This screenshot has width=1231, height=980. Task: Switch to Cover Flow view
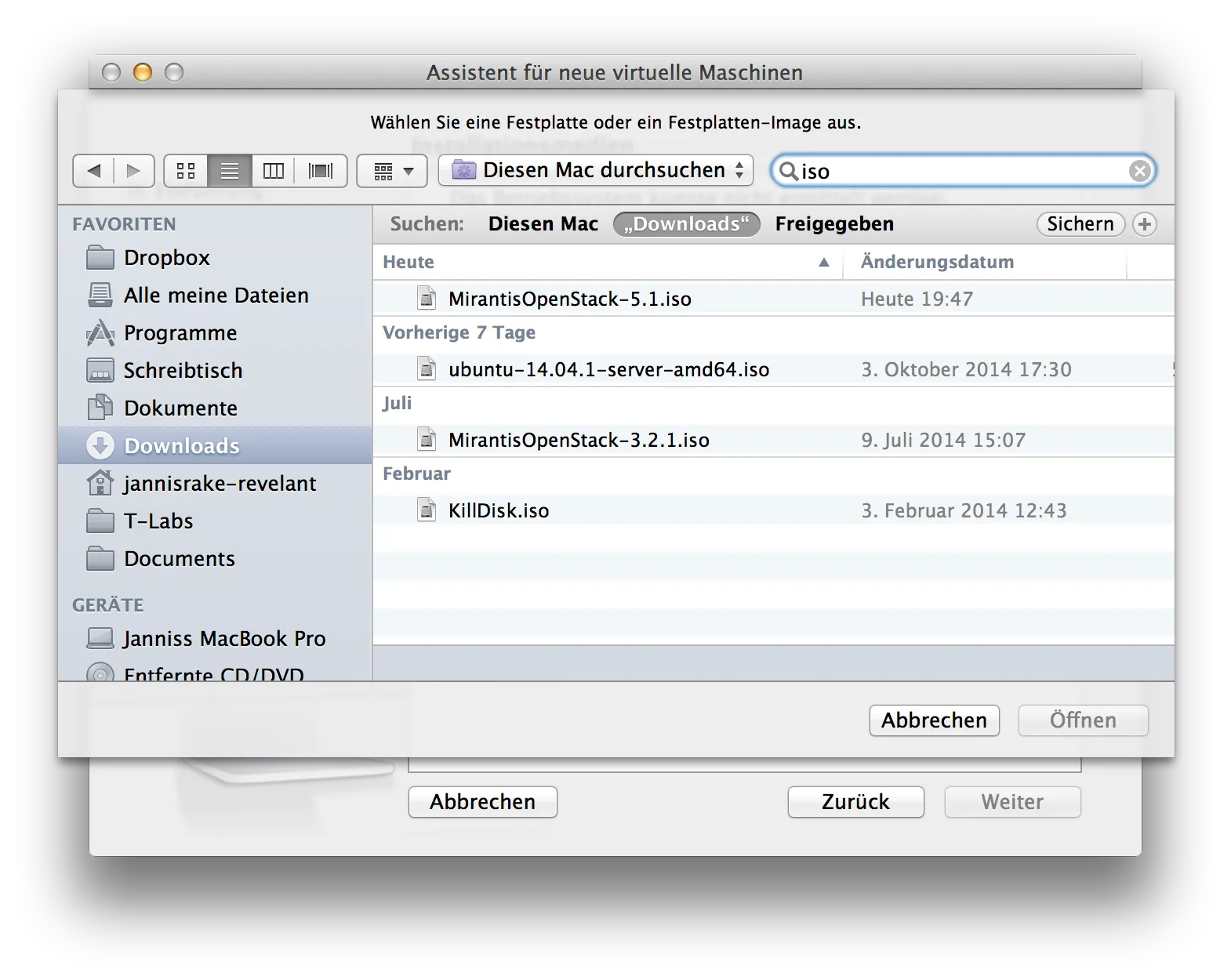click(321, 171)
